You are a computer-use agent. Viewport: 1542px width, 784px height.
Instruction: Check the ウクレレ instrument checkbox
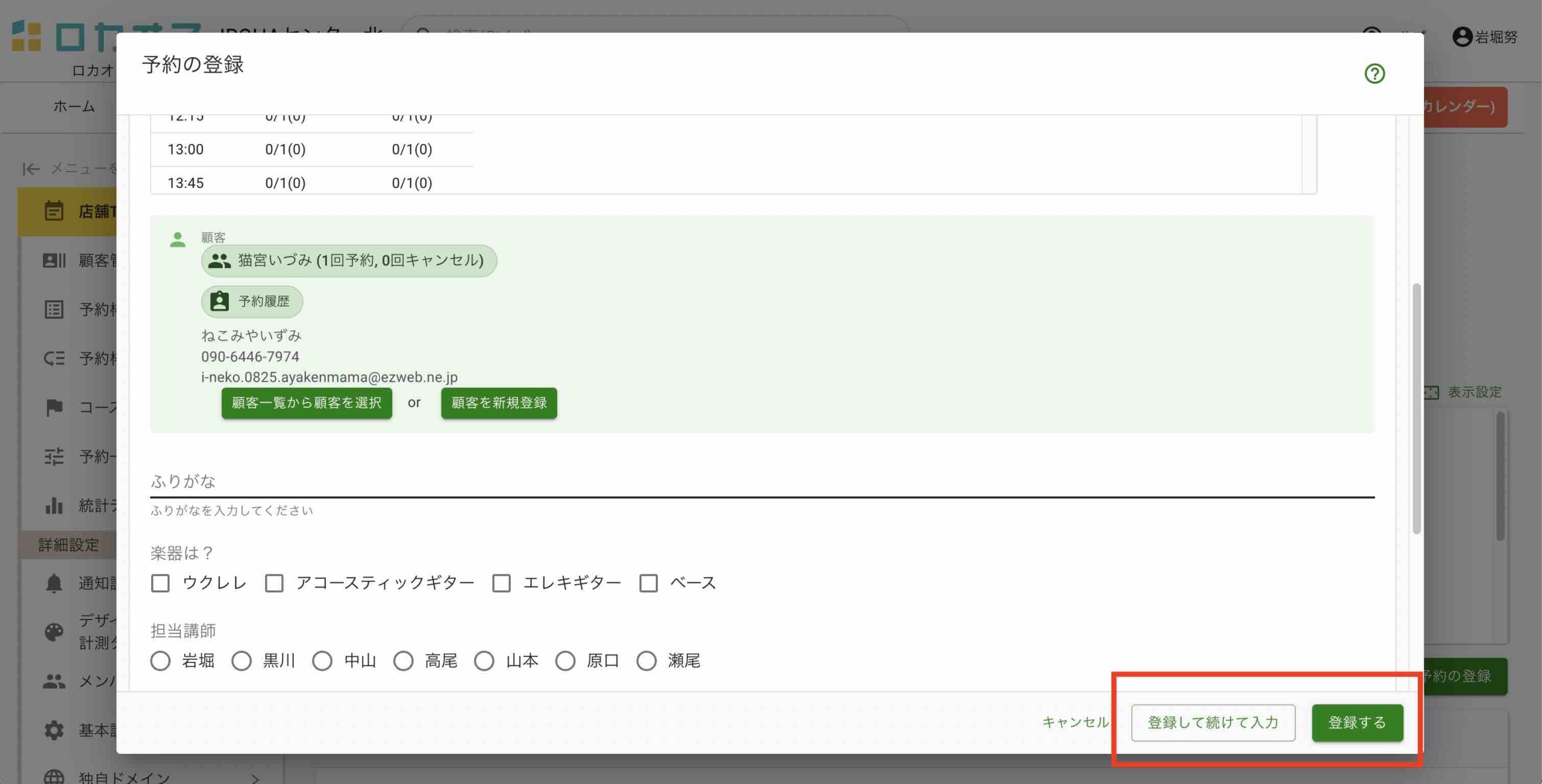[160, 583]
